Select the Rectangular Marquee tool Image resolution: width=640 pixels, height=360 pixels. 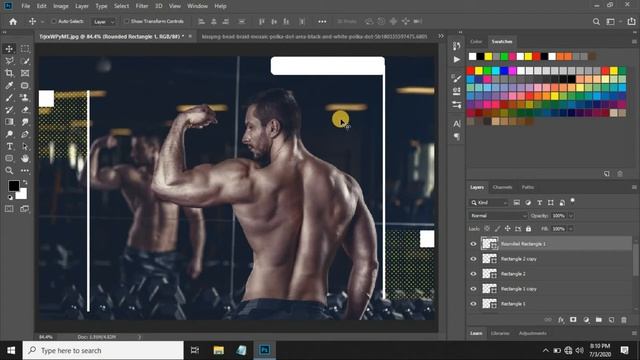click(25, 49)
